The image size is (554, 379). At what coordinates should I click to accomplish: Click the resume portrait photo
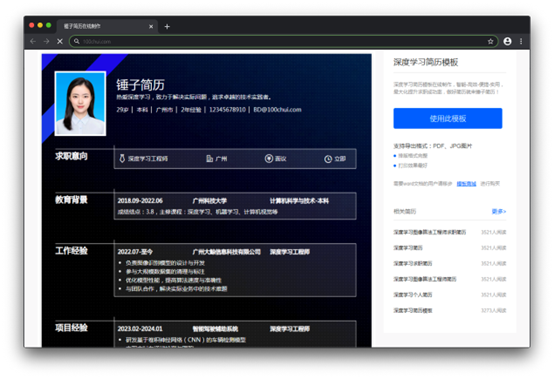click(x=80, y=103)
